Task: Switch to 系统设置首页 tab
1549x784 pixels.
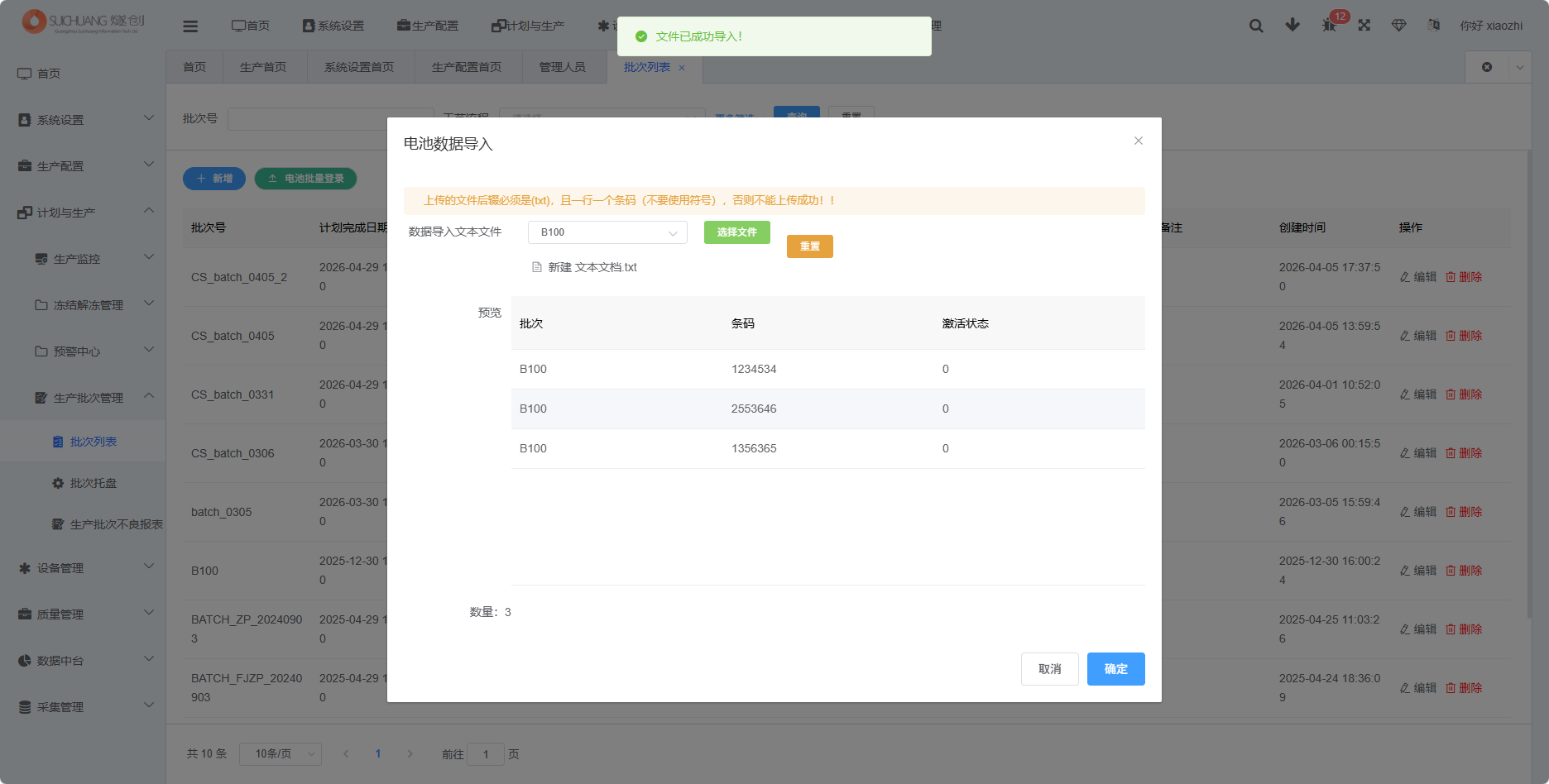Action: coord(359,67)
